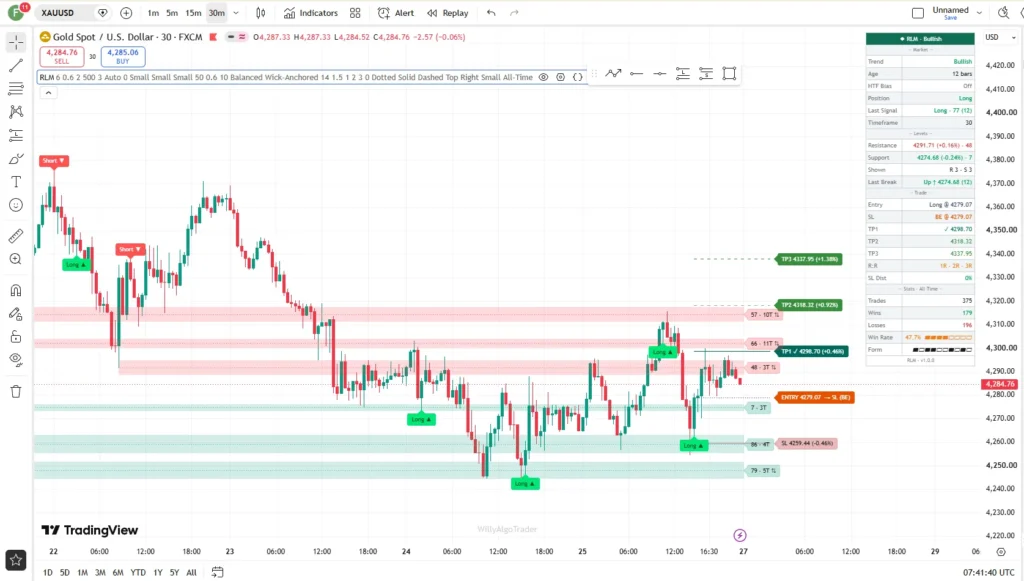
Task: Open the forecasting and measurement tools
Action: tap(16, 136)
